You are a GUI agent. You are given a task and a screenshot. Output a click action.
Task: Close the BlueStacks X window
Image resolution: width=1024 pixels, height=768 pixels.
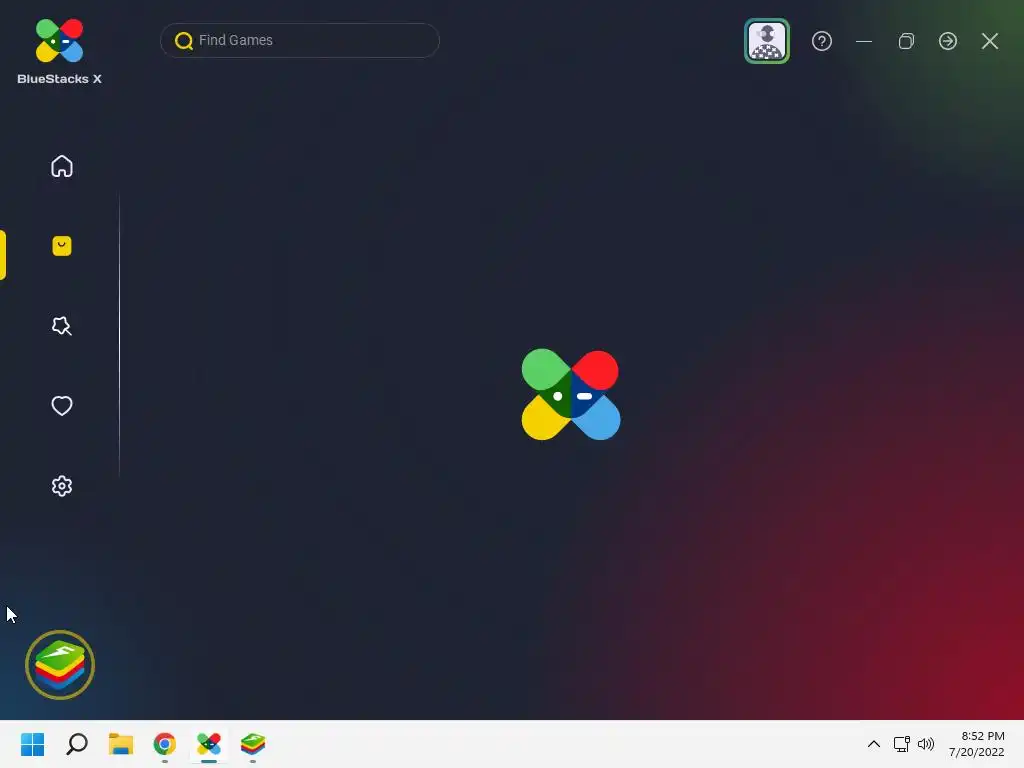[x=990, y=41]
